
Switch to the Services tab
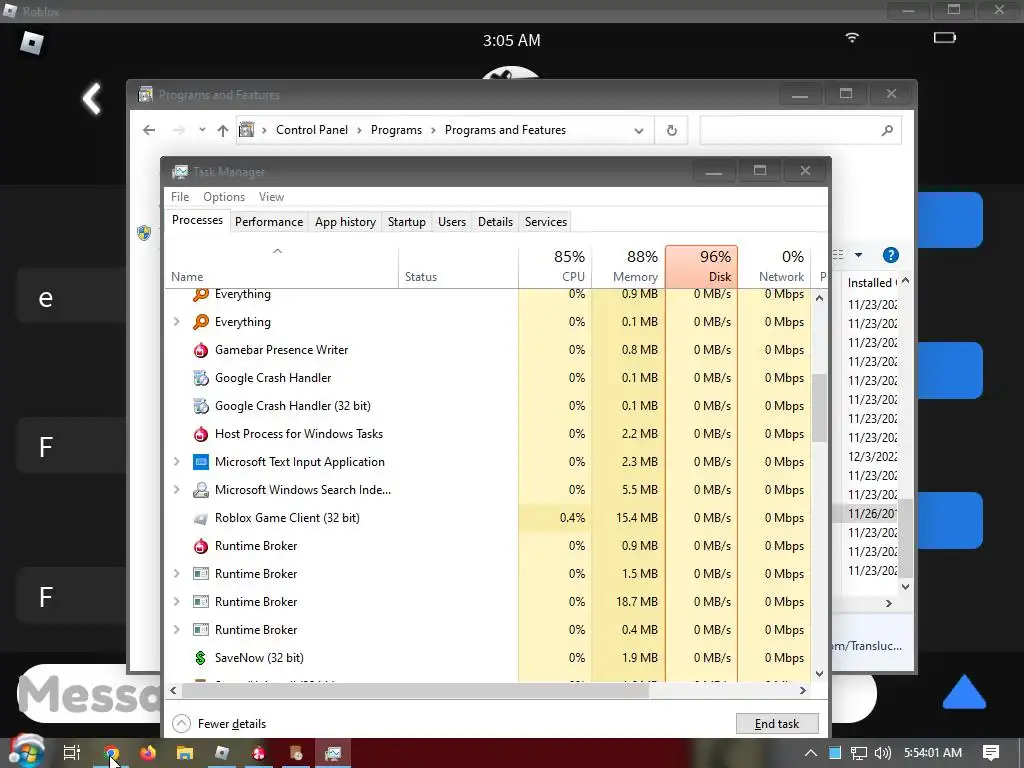[x=546, y=222]
